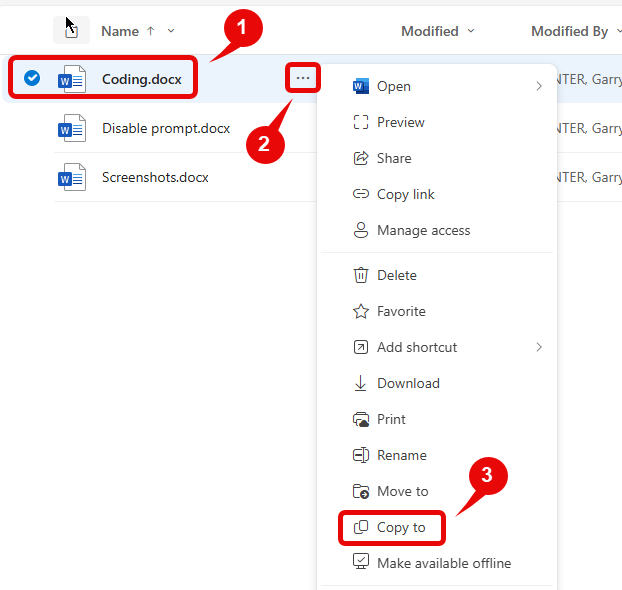Select Copy to in context menu

tap(400, 527)
